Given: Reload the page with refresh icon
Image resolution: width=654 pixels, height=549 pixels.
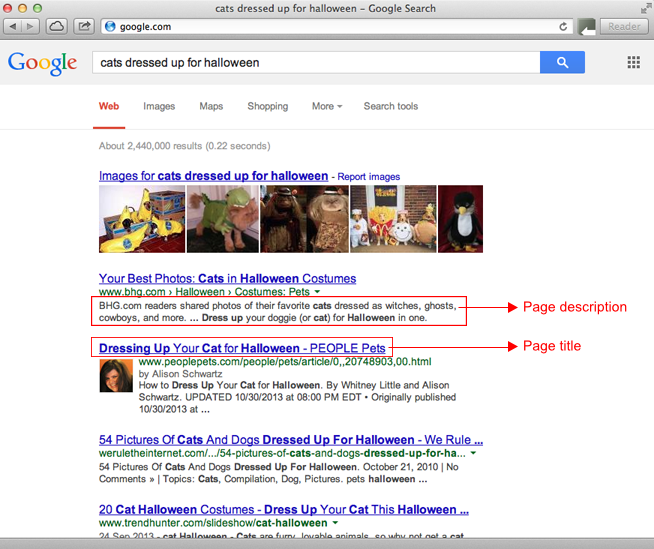Looking at the screenshot, I should (563, 27).
